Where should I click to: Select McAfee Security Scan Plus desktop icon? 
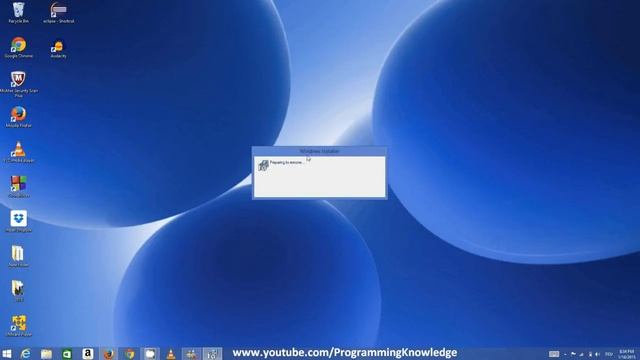pyautogui.click(x=18, y=84)
